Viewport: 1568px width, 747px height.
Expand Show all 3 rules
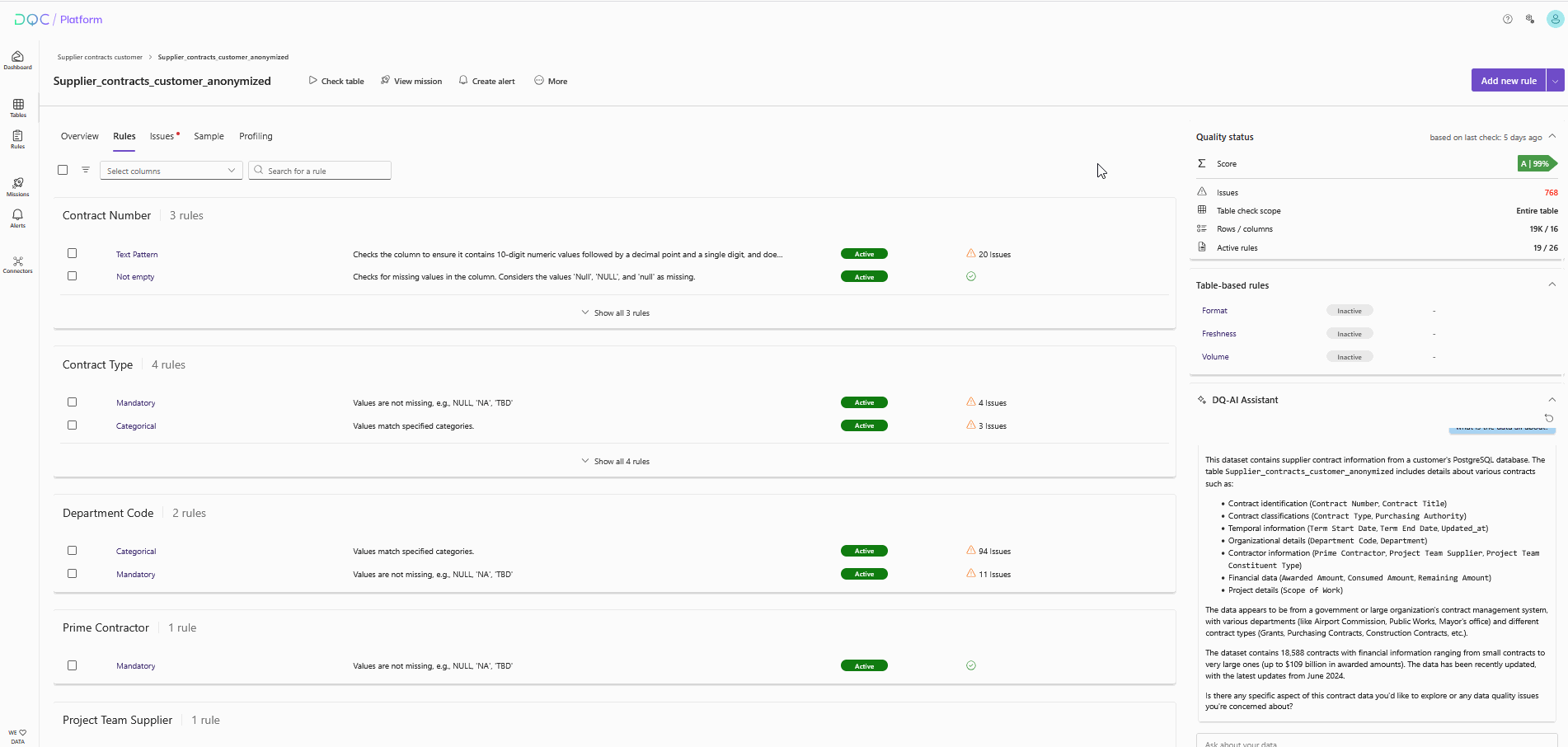[616, 313]
